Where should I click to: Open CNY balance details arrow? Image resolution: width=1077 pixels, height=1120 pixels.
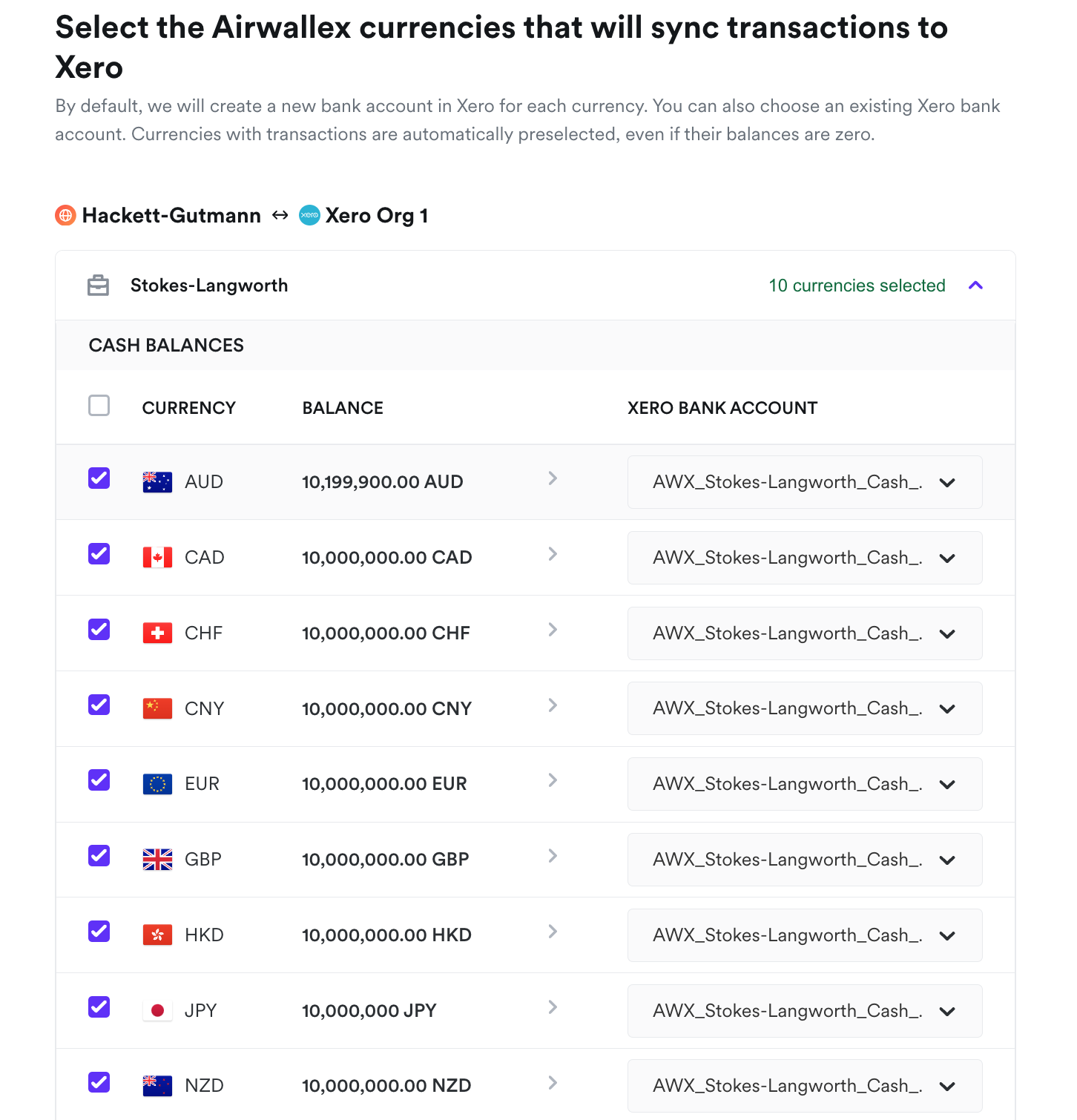(x=553, y=705)
